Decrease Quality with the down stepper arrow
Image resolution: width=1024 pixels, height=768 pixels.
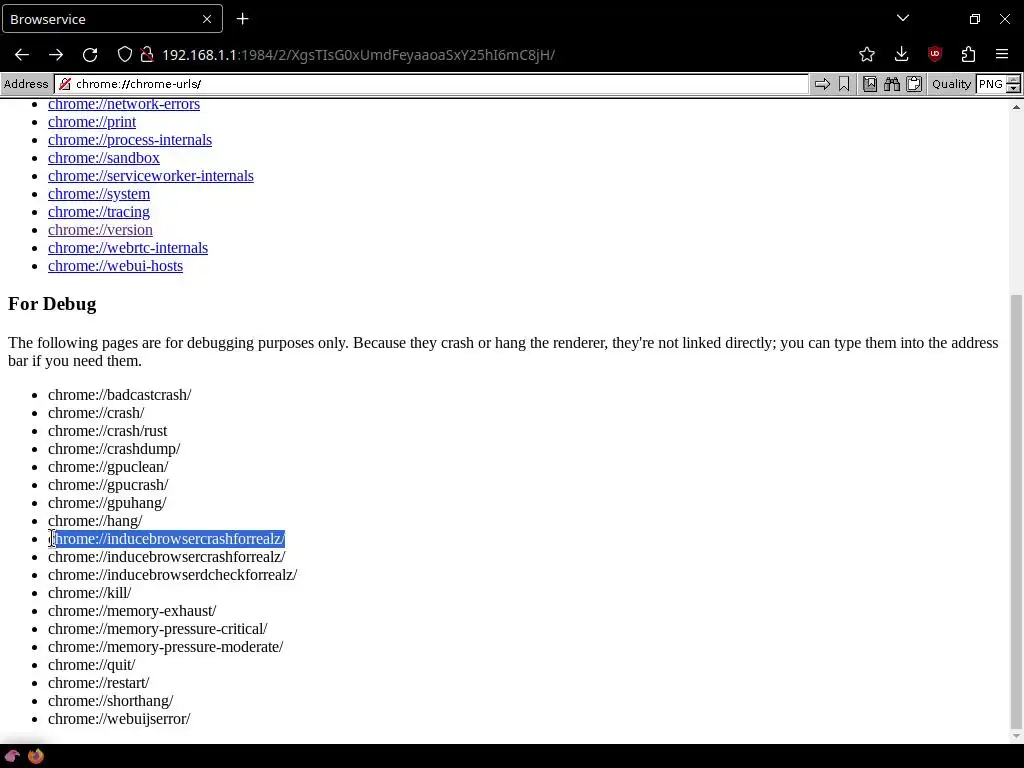[1014, 88]
